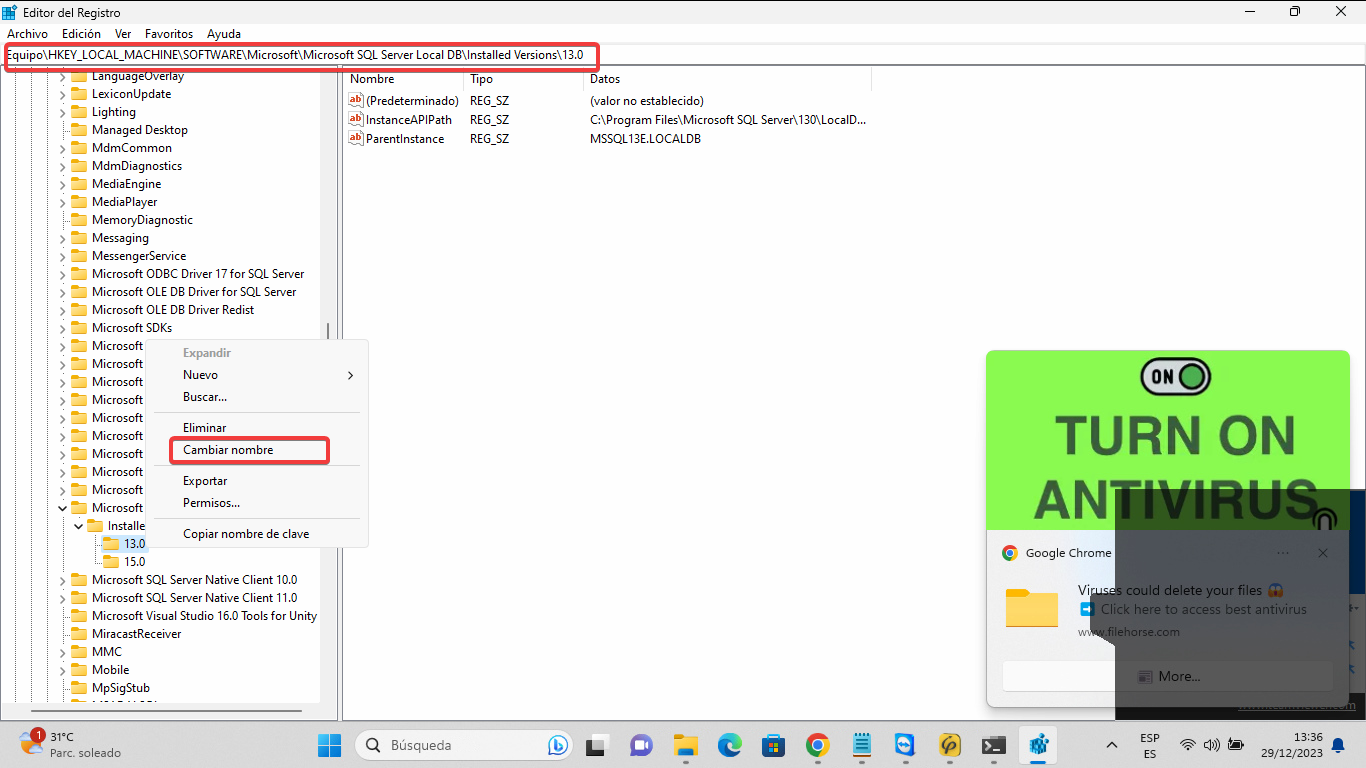Viewport: 1366px width, 768px height.
Task: Open Chrome notification options (three dots)
Action: click(x=1283, y=553)
